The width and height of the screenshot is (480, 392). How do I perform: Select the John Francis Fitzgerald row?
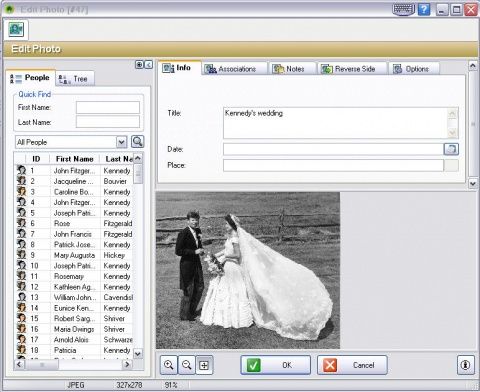[x=75, y=234]
